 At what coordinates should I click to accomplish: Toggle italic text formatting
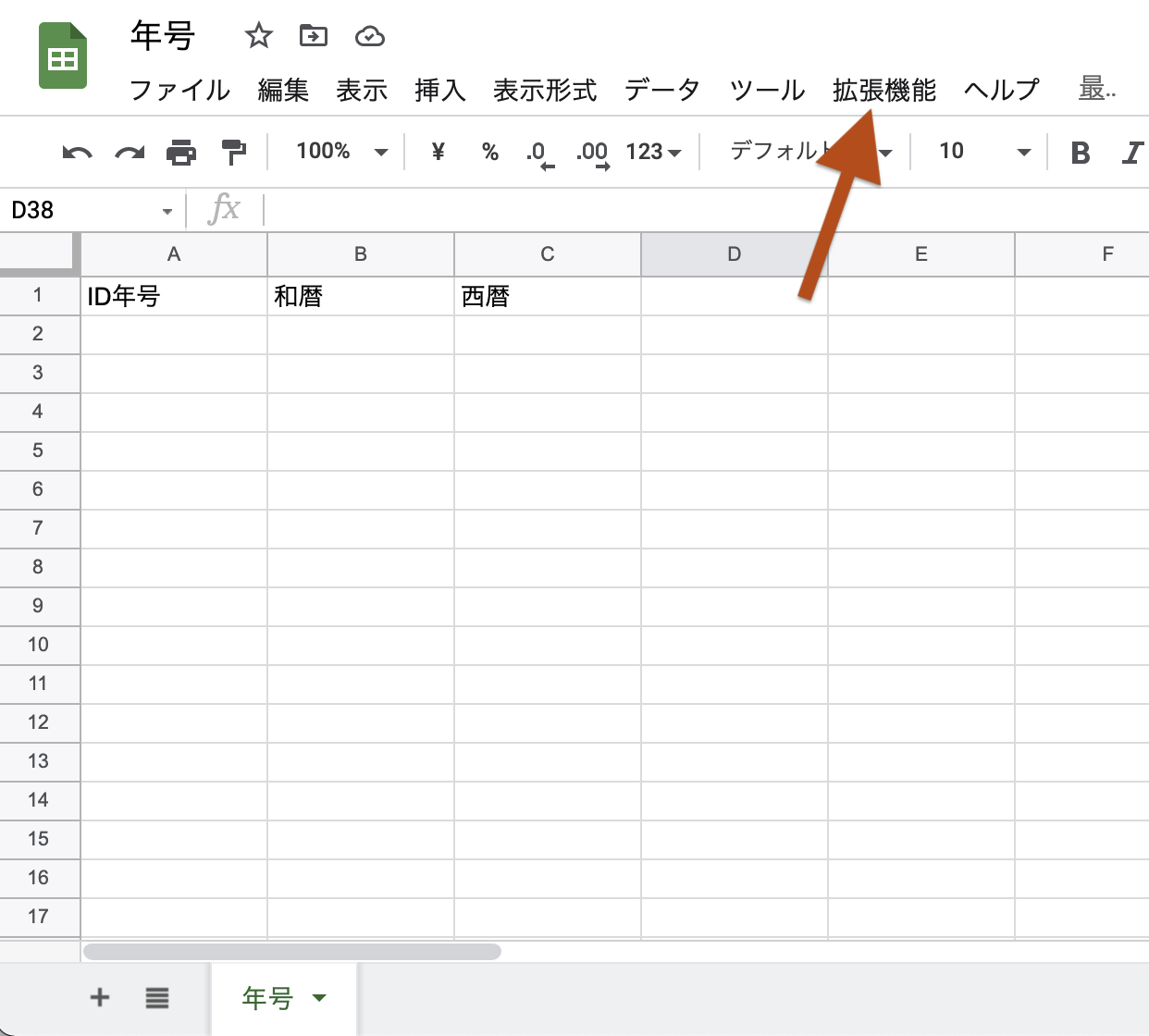click(x=1131, y=153)
